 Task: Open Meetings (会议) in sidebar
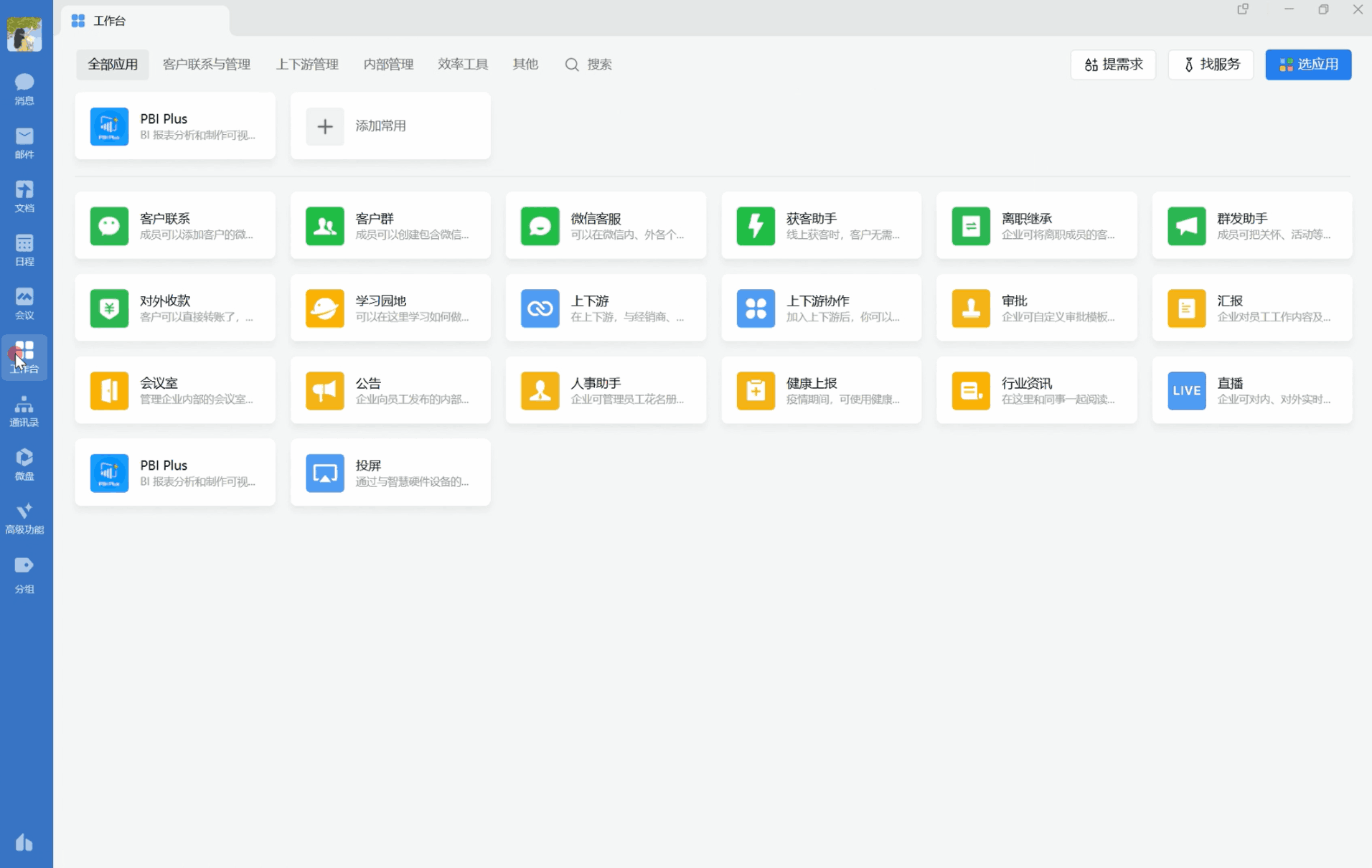coord(24,303)
